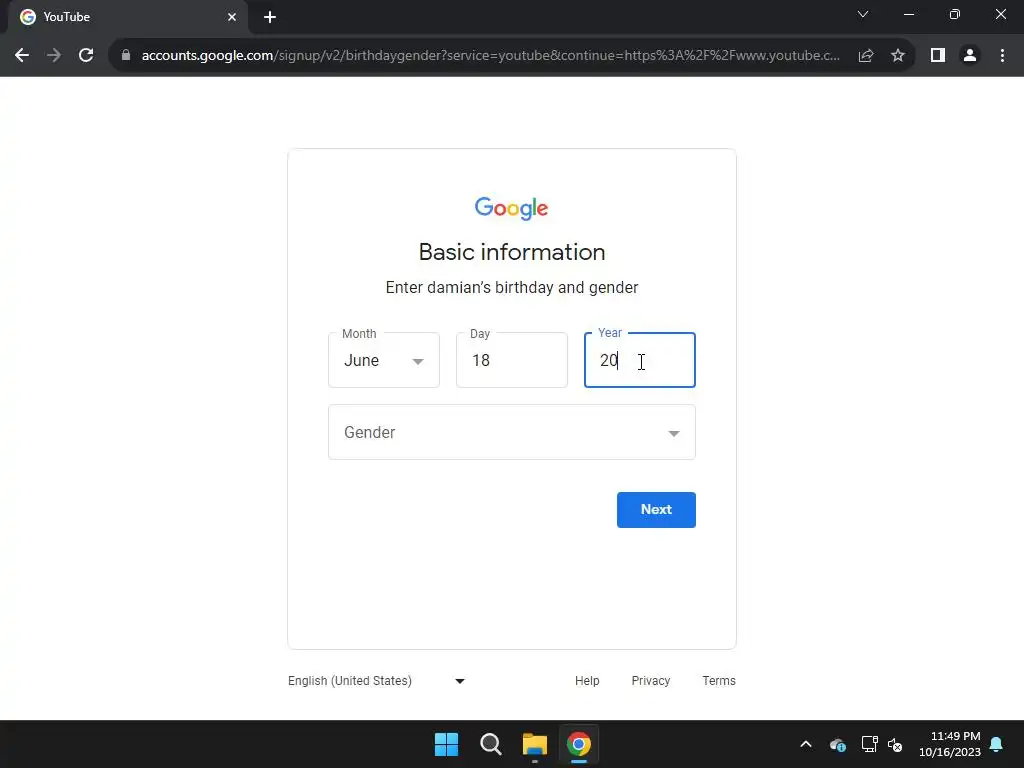1024x768 pixels.
Task: Open the Terms link
Action: click(x=718, y=680)
